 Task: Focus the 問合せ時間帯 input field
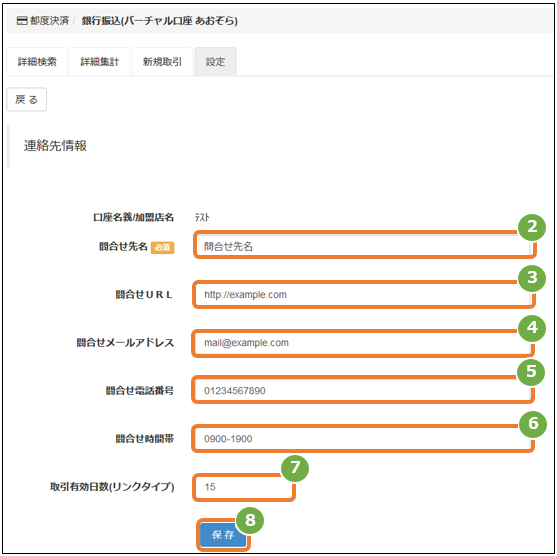point(363,439)
